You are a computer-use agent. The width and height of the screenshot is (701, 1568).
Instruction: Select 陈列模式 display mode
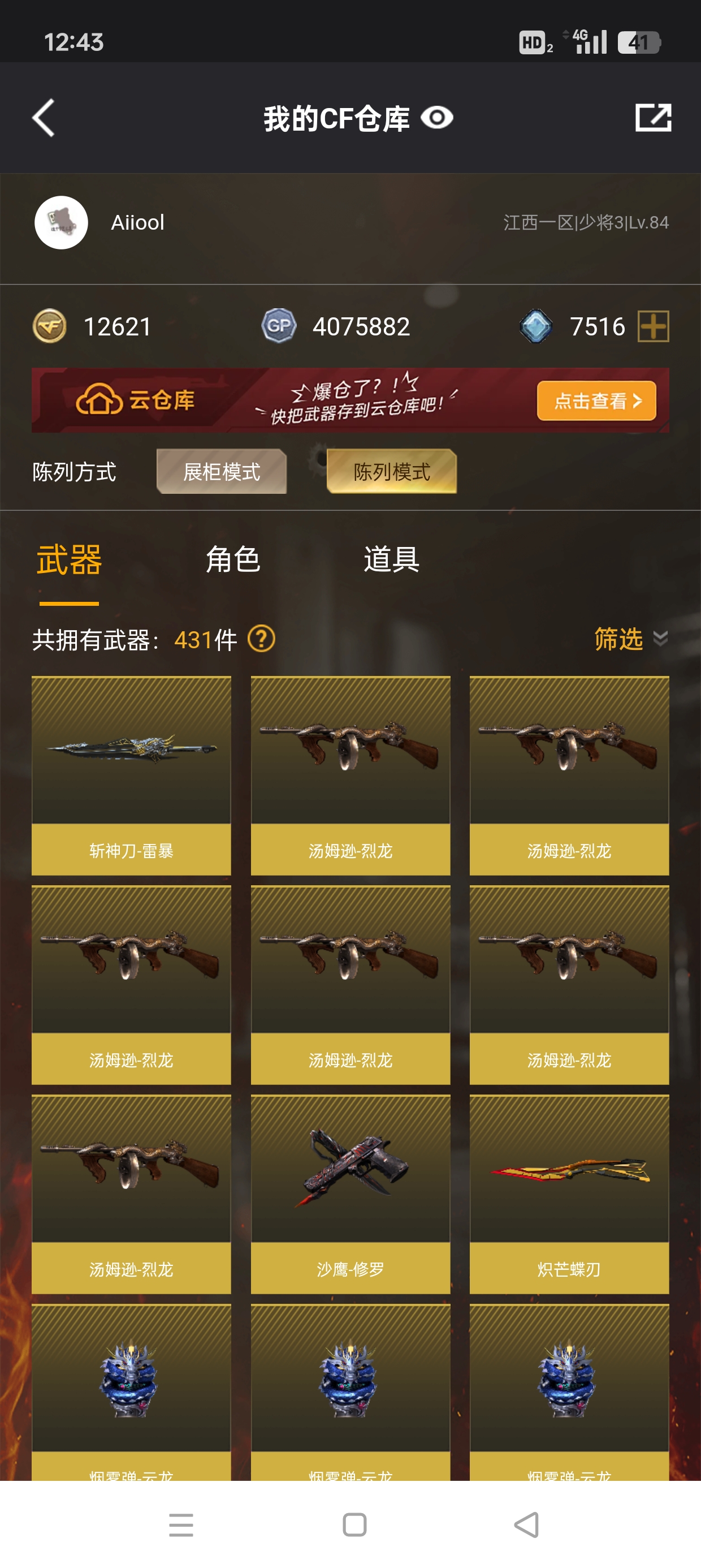click(392, 472)
